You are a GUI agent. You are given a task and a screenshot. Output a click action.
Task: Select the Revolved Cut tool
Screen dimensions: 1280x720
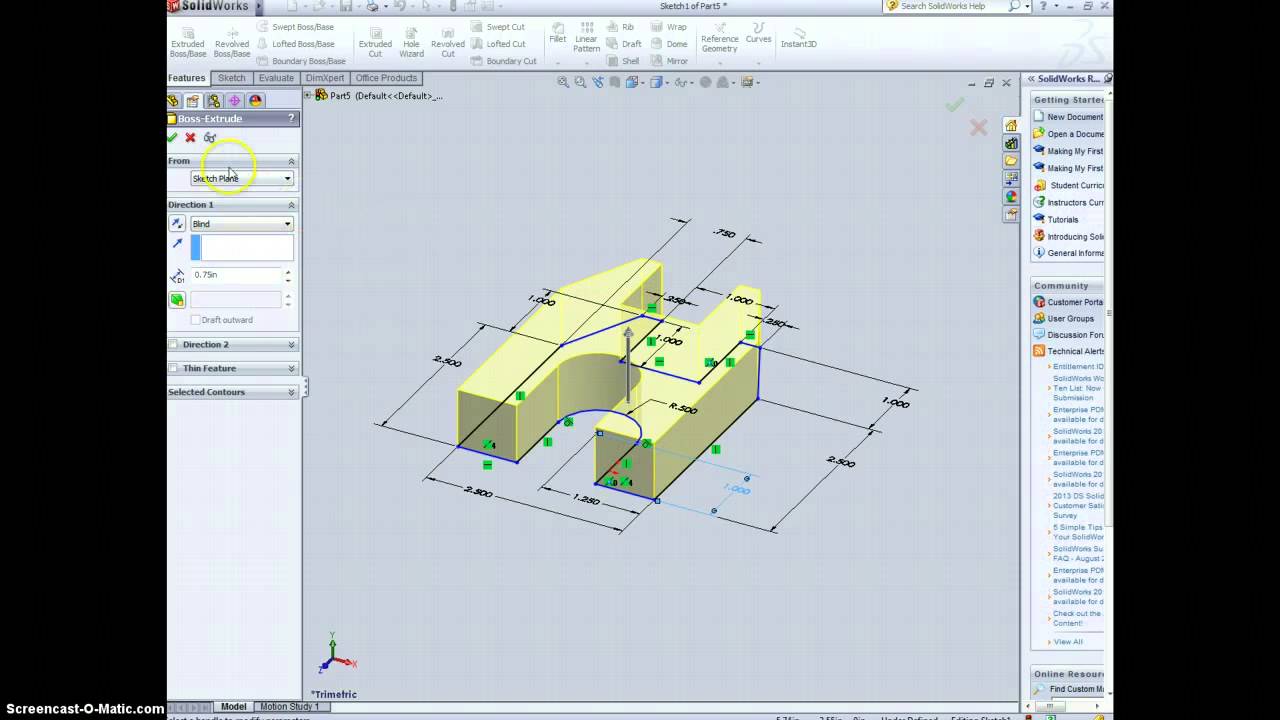pos(448,42)
